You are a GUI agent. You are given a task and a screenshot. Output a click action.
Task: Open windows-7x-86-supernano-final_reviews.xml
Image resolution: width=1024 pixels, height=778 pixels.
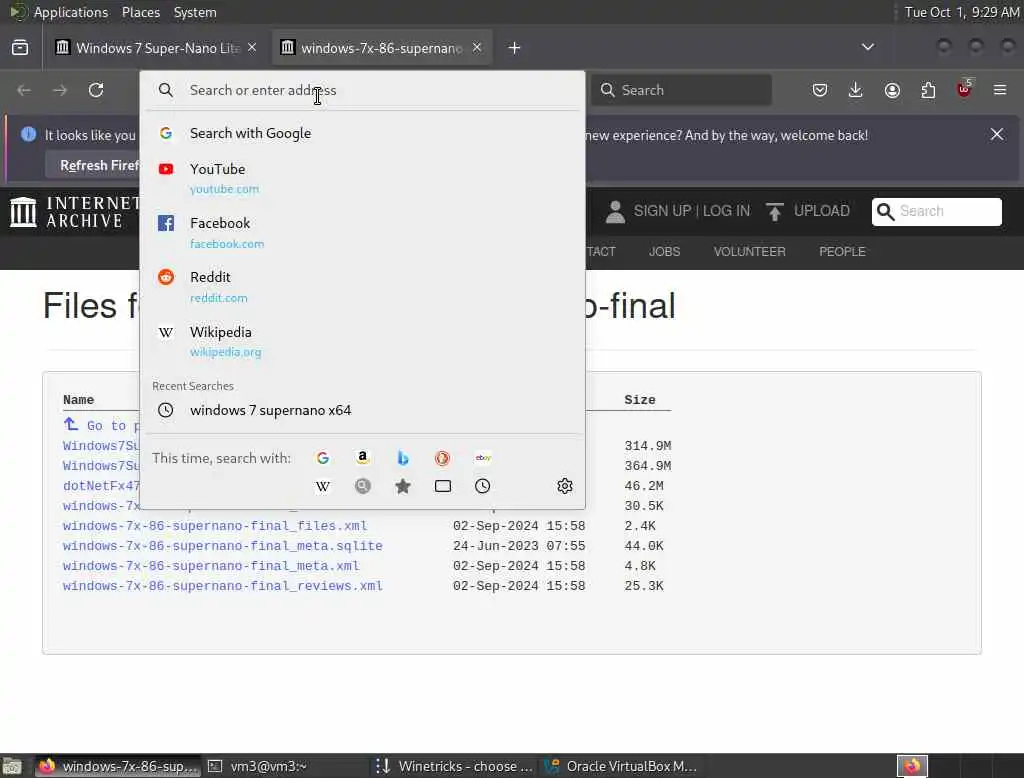223,586
